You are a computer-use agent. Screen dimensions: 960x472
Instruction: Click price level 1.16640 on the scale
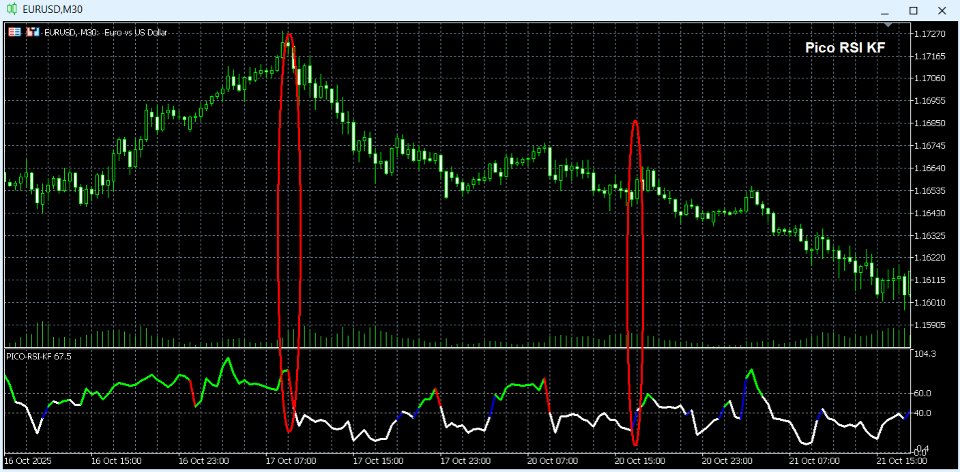pos(929,168)
